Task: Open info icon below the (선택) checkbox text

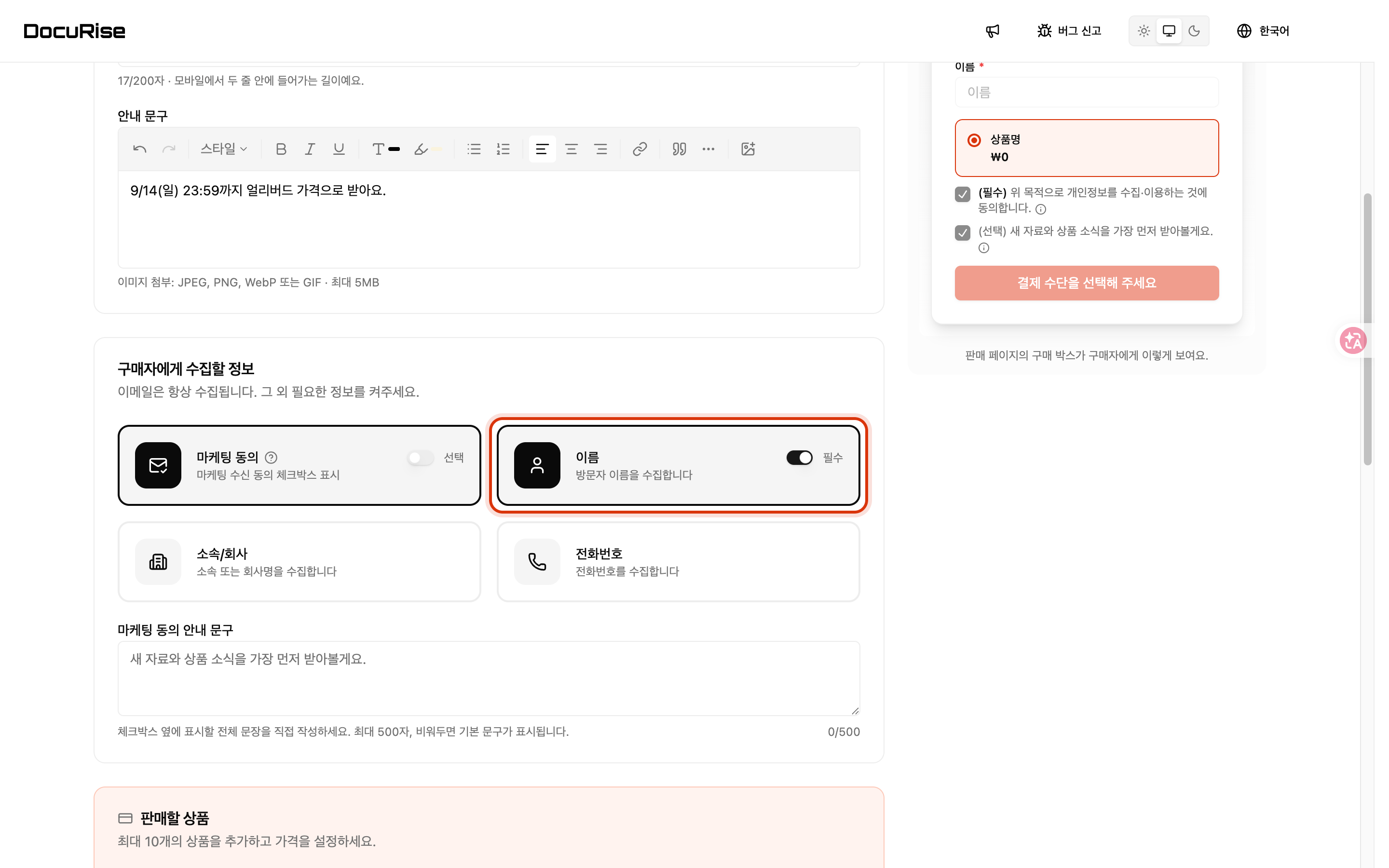Action: (x=984, y=248)
